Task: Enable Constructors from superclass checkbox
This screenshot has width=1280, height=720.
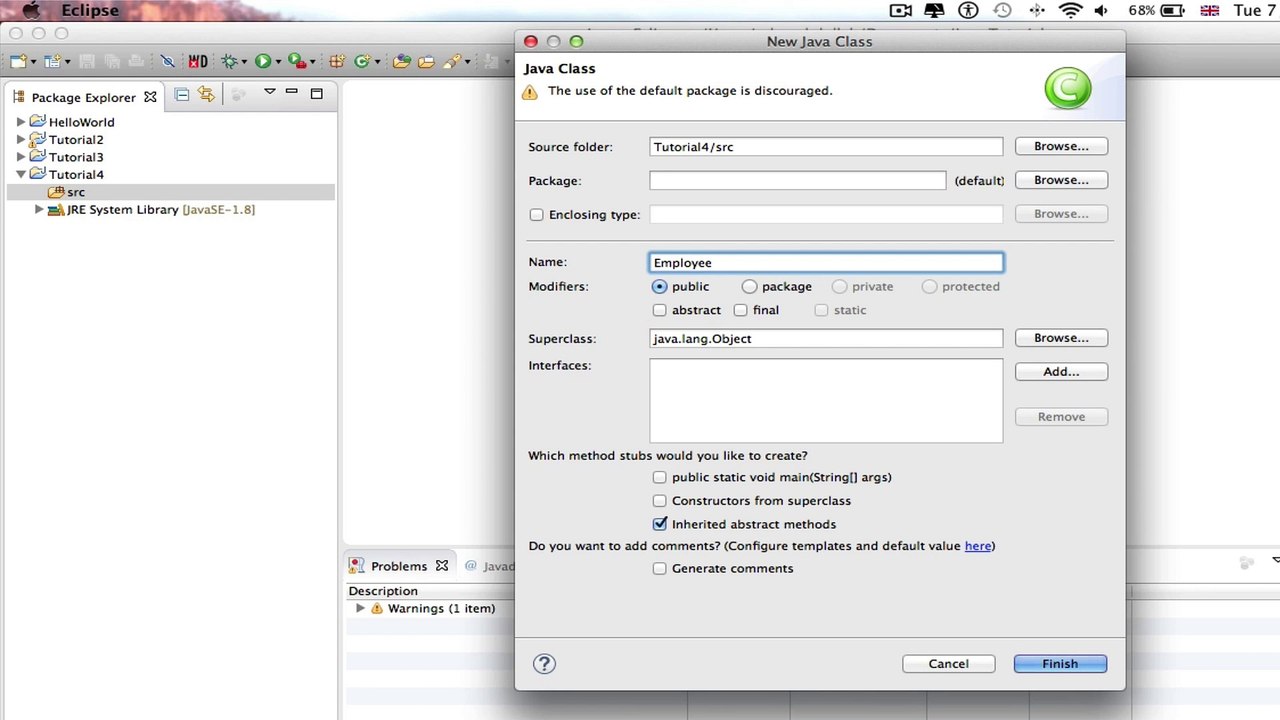Action: tap(659, 501)
